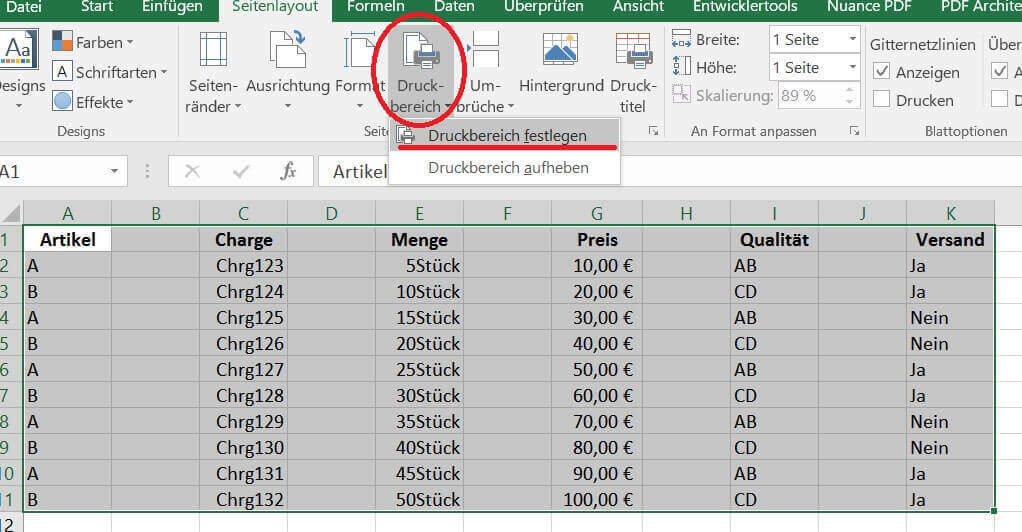
Task: Toggle Überschriften Anzeigen checkbox
Action: pyautogui.click(x=999, y=70)
